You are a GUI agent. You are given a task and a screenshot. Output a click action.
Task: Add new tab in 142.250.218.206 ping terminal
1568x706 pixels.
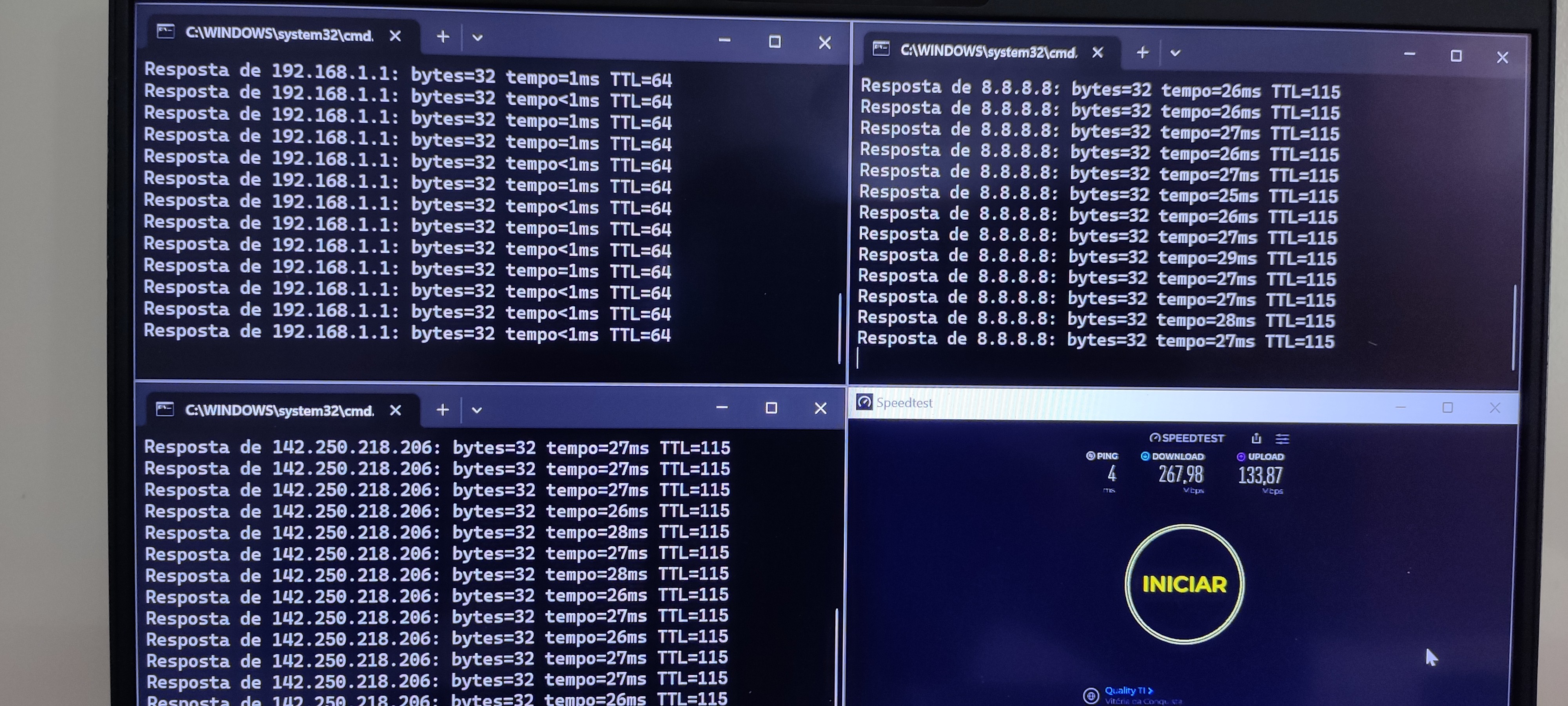(443, 410)
